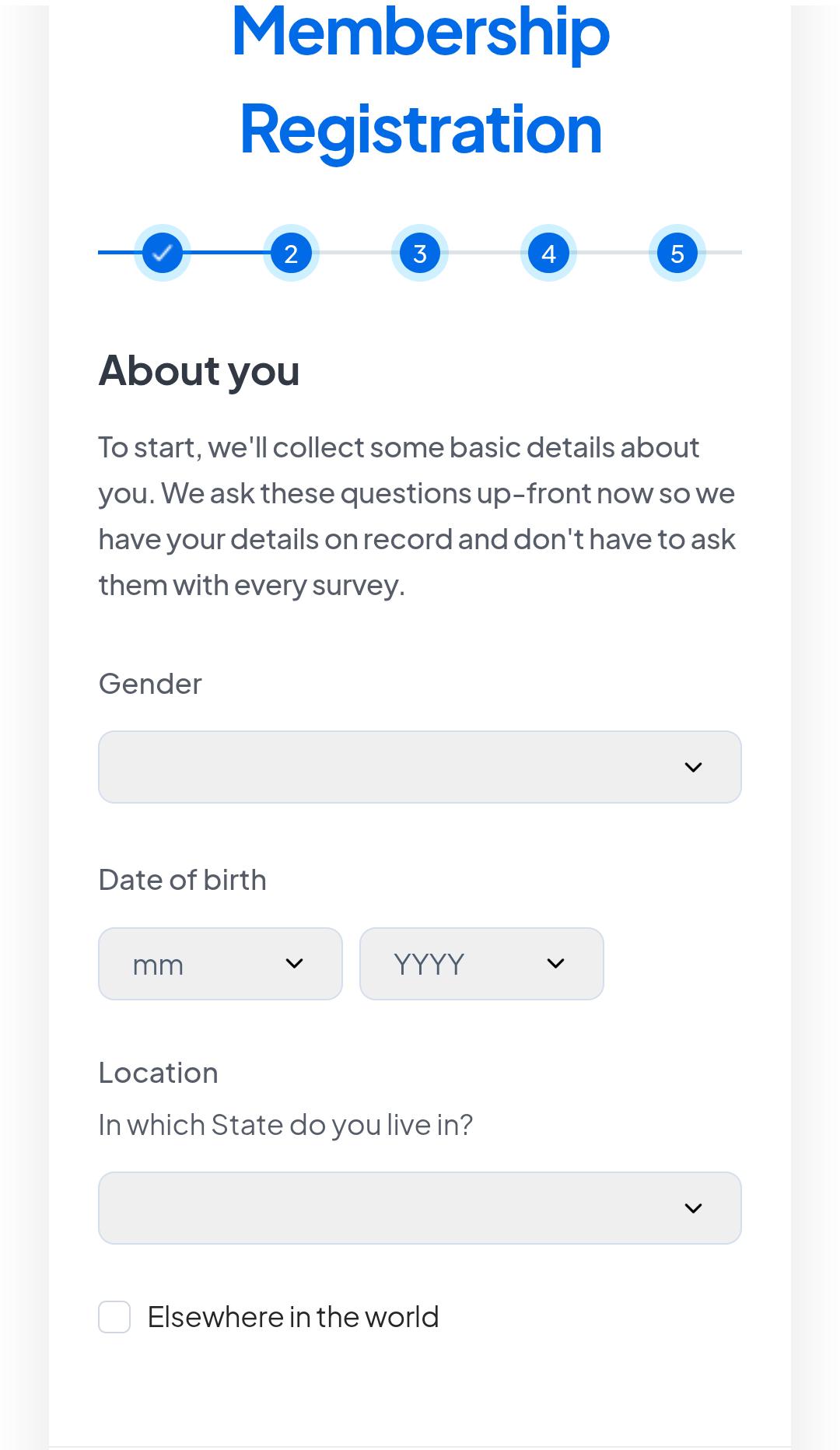Click the Membership Registration title
This screenshot has height=1450, width=840.
[x=420, y=78]
